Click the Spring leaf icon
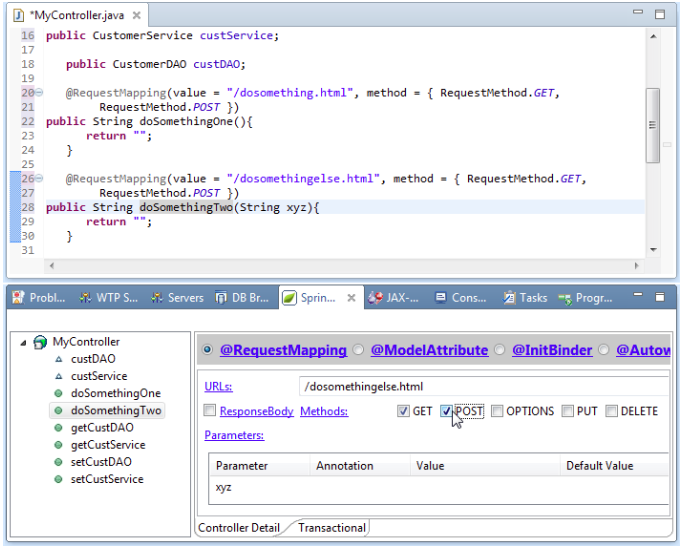 289,298
